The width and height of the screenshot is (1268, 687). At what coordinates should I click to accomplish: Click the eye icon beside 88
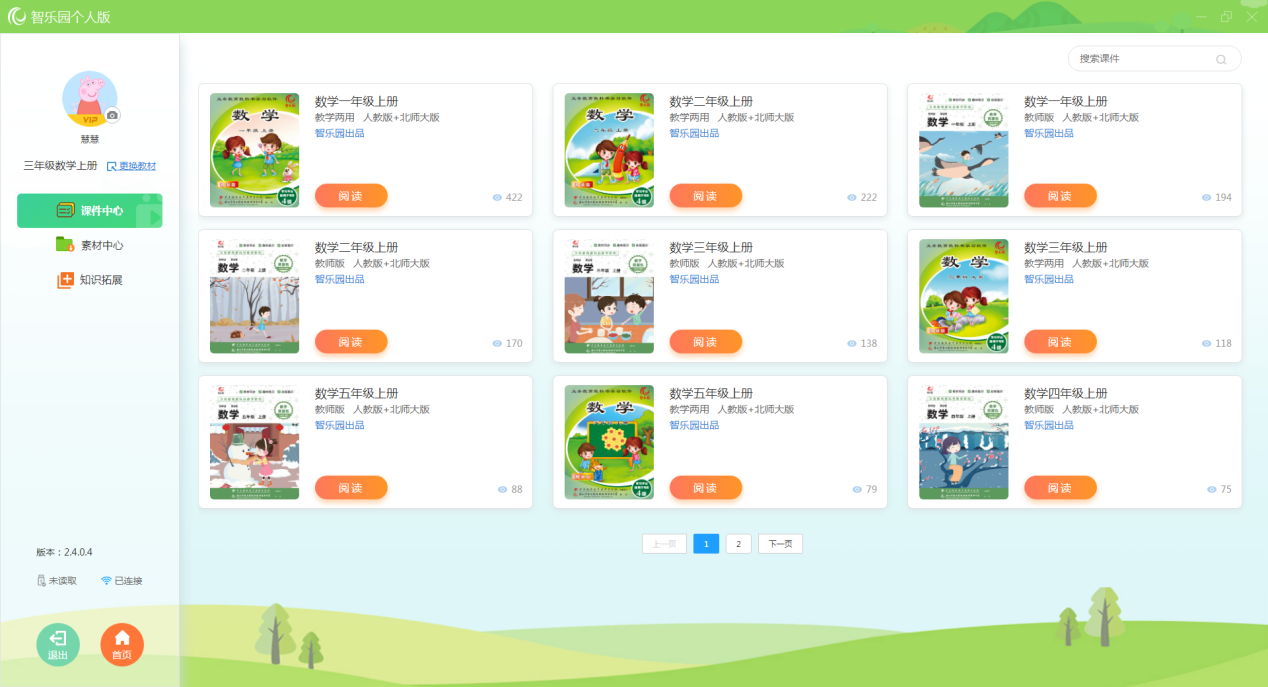503,490
